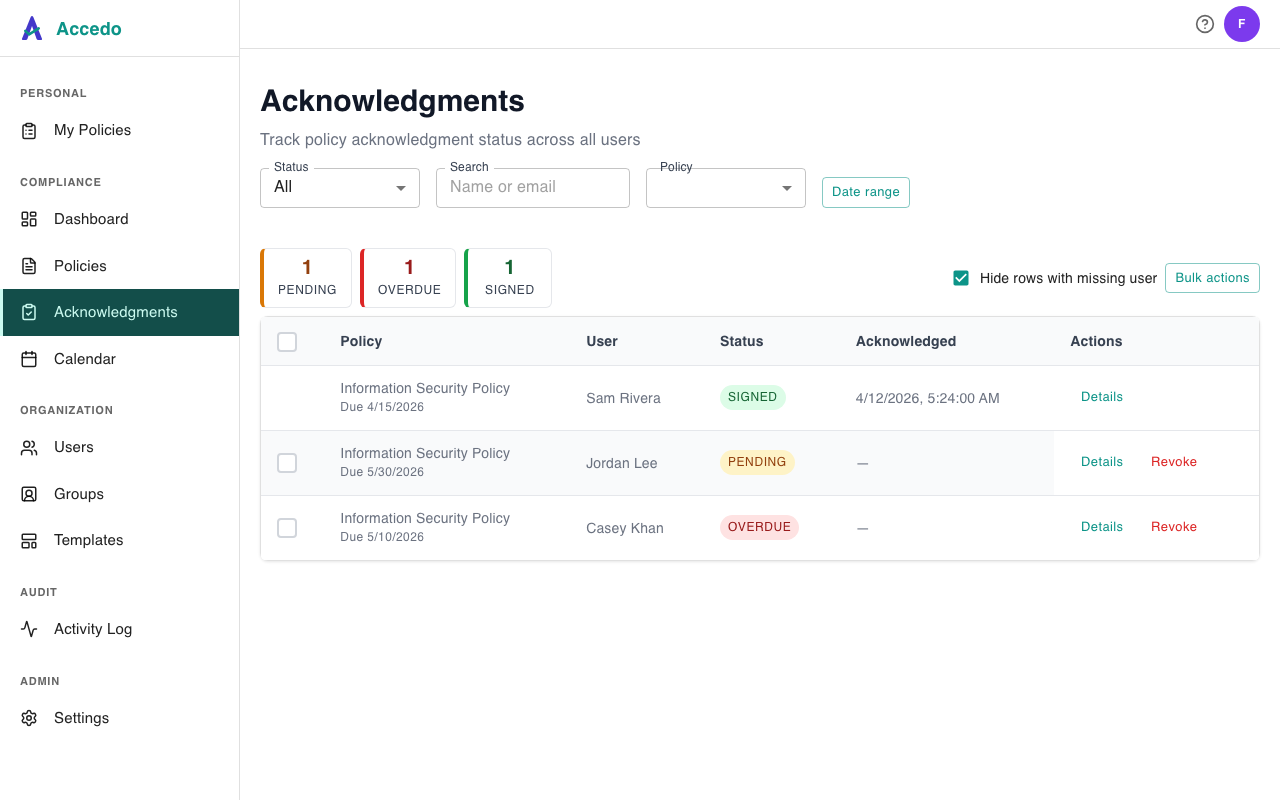Filter by the Signed count card
Screen dimensions: 1280x800
pyautogui.click(x=508, y=278)
